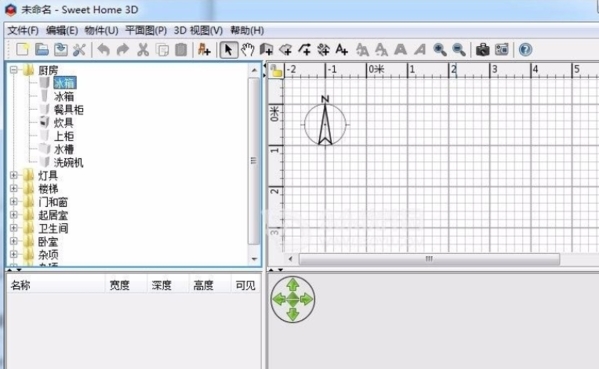Sort furniture by 高度 column

pyautogui.click(x=210, y=285)
